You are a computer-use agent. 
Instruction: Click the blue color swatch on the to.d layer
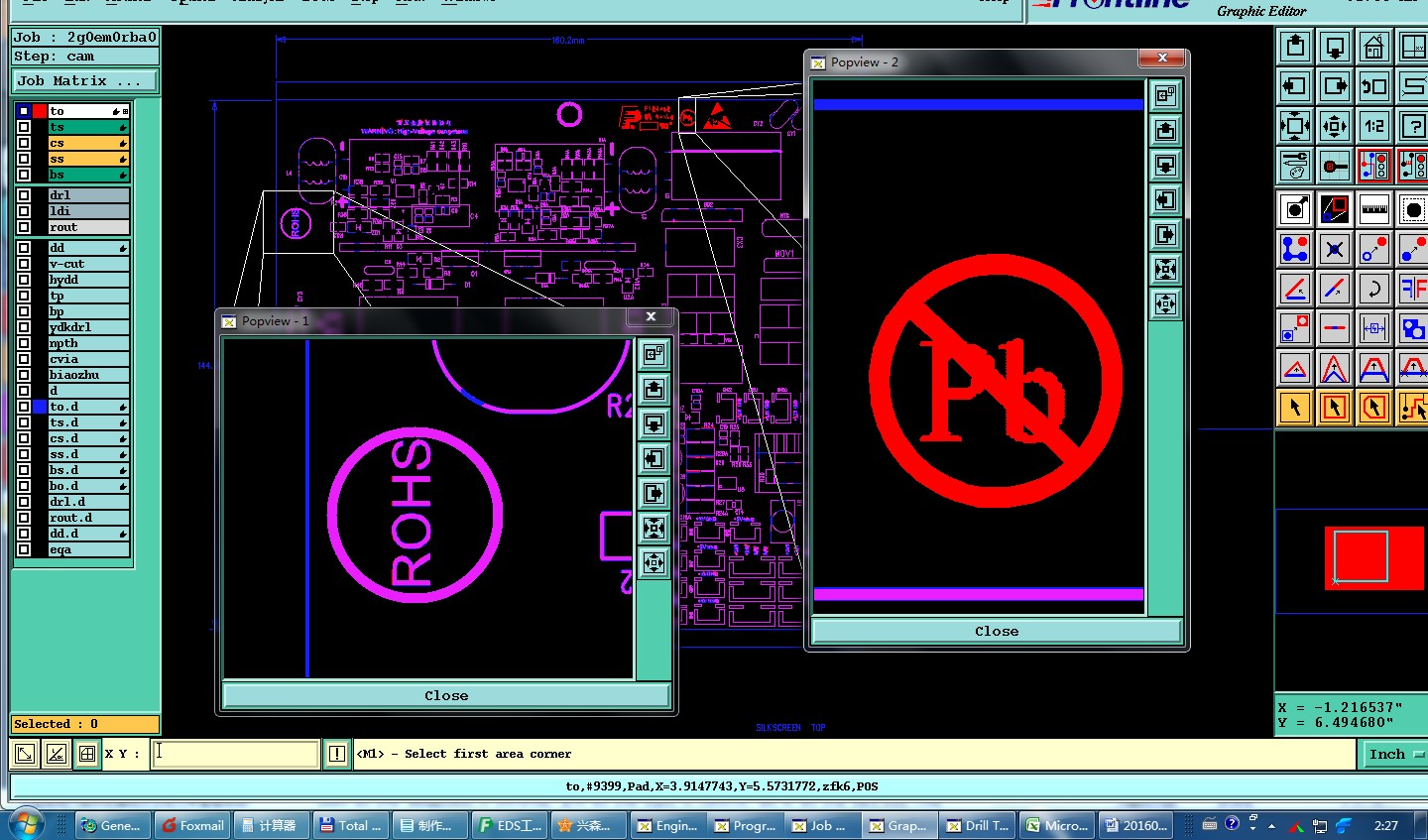coord(40,407)
